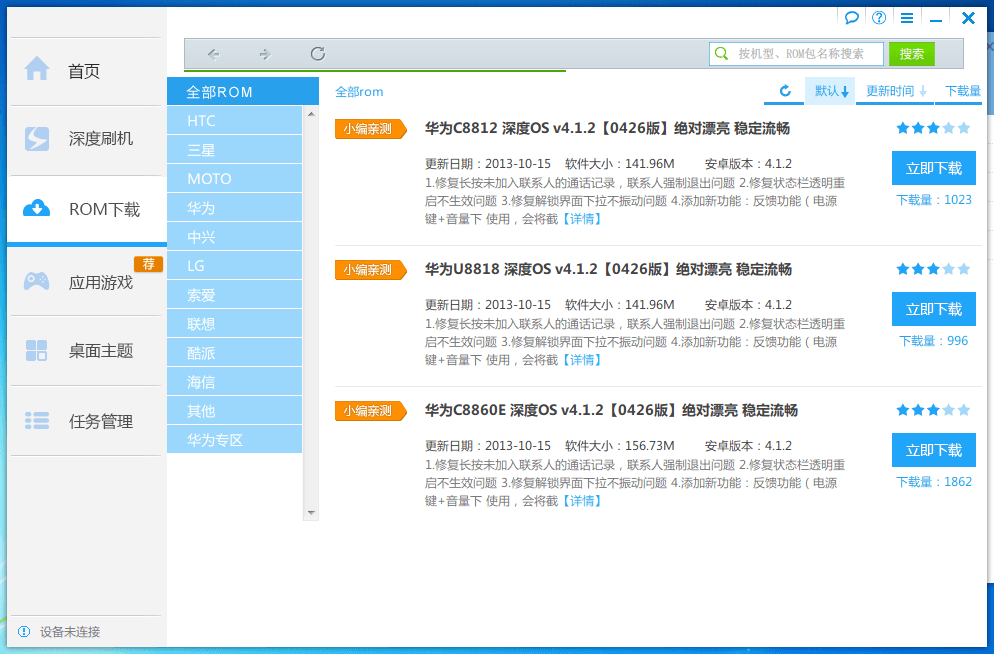Go forward with the forward arrow

(x=265, y=54)
